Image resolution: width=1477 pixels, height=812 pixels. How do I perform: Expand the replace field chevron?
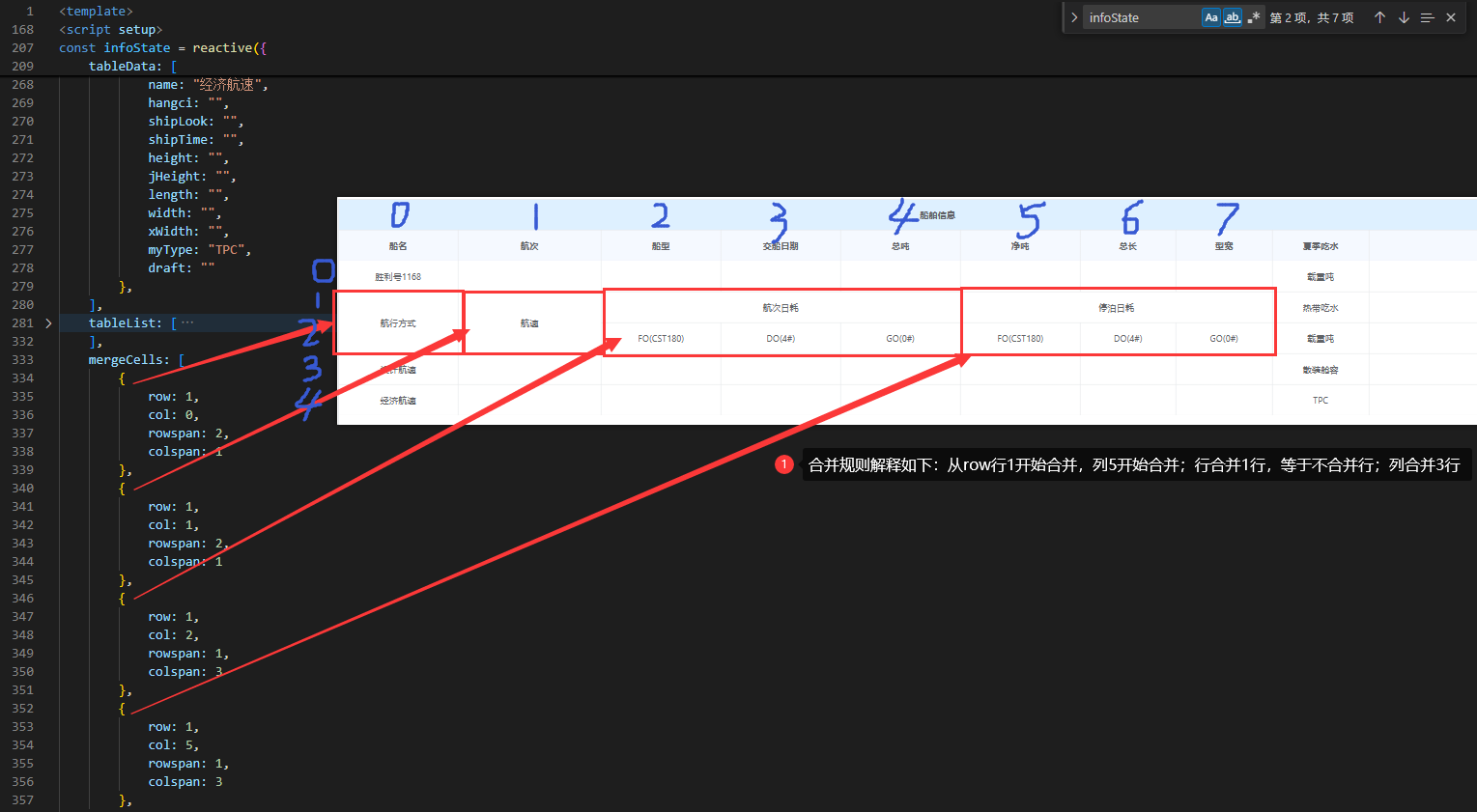(x=1073, y=17)
